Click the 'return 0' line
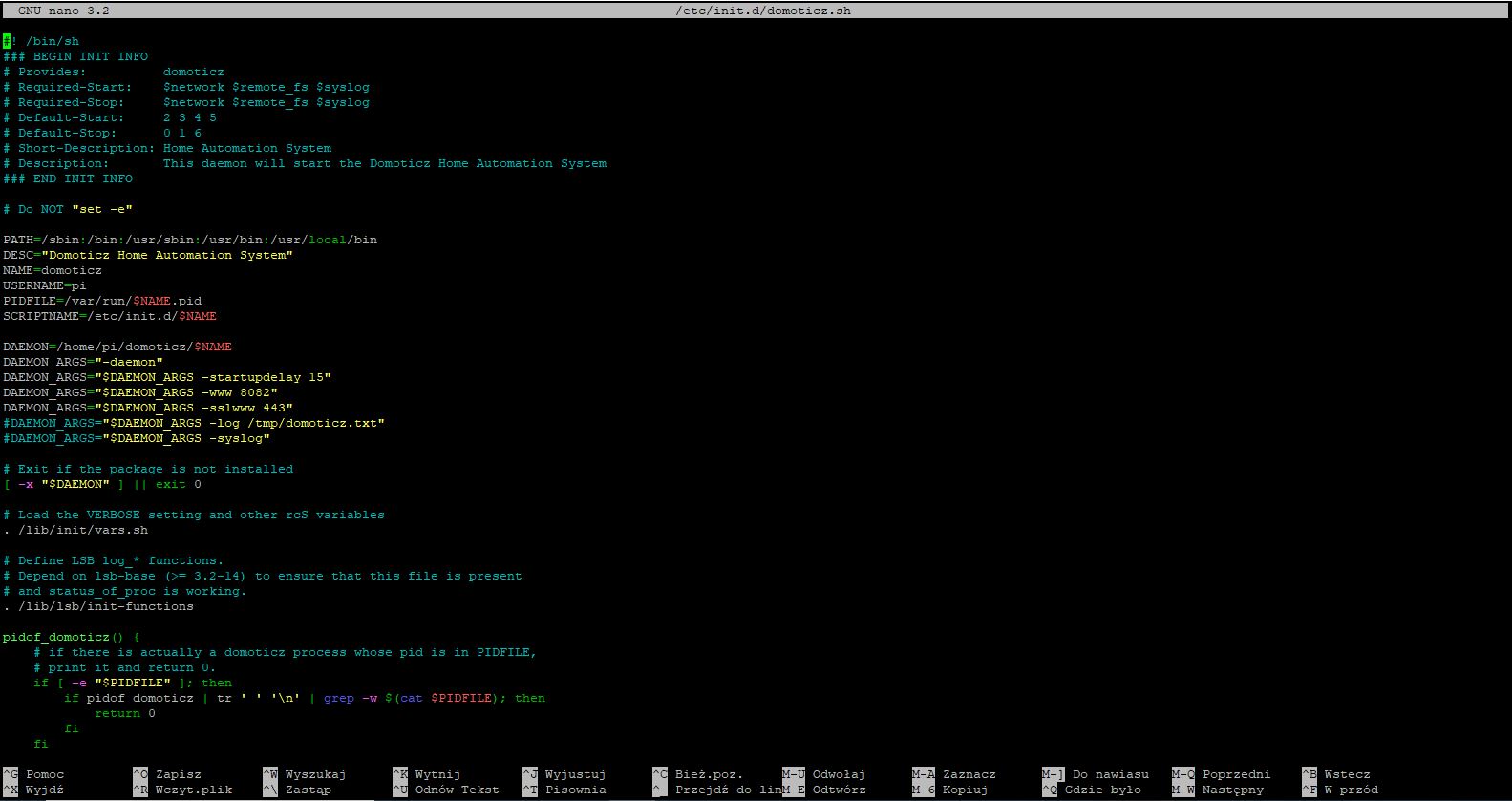The height and width of the screenshot is (801, 1512). click(125, 713)
